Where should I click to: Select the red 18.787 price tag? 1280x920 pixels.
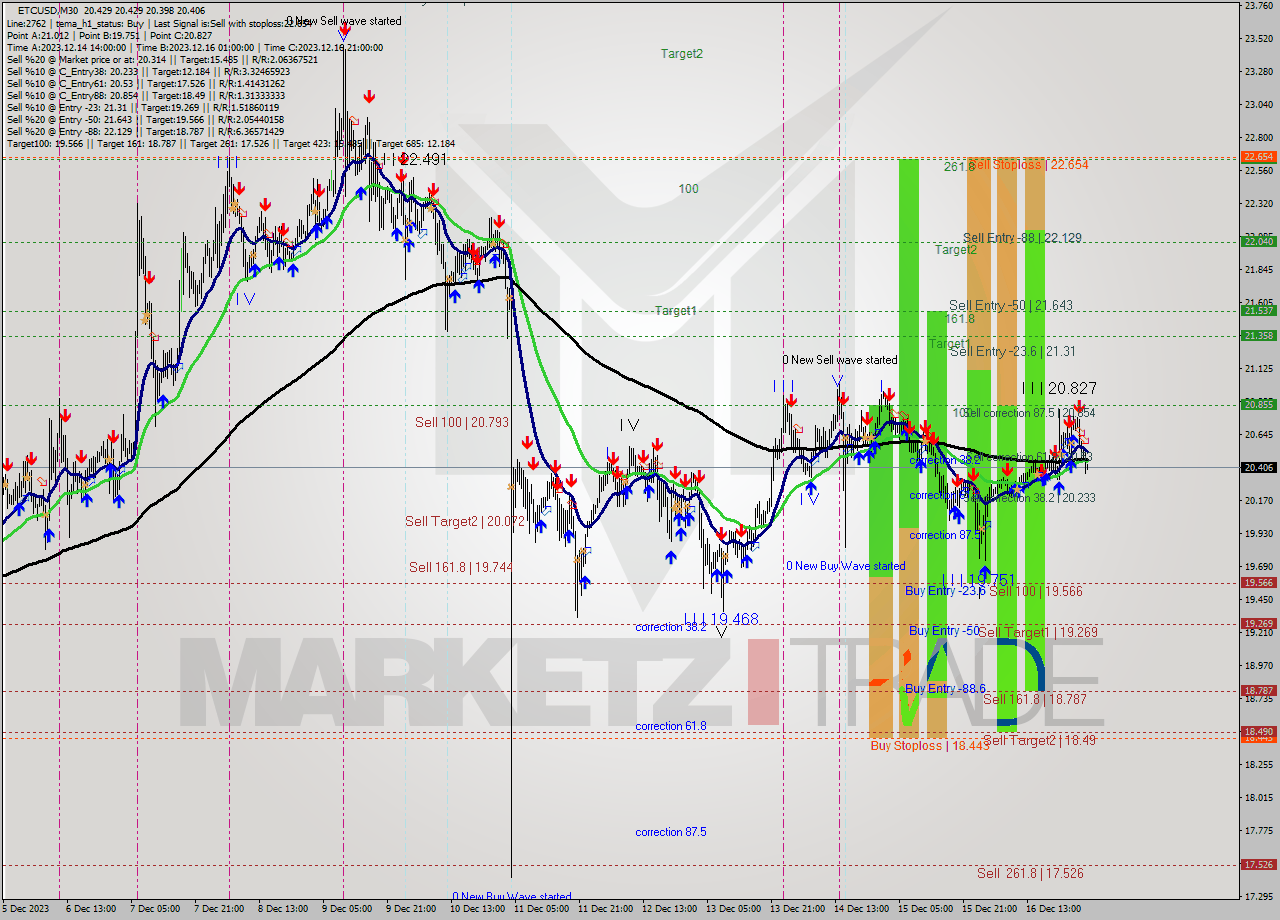point(1258,690)
